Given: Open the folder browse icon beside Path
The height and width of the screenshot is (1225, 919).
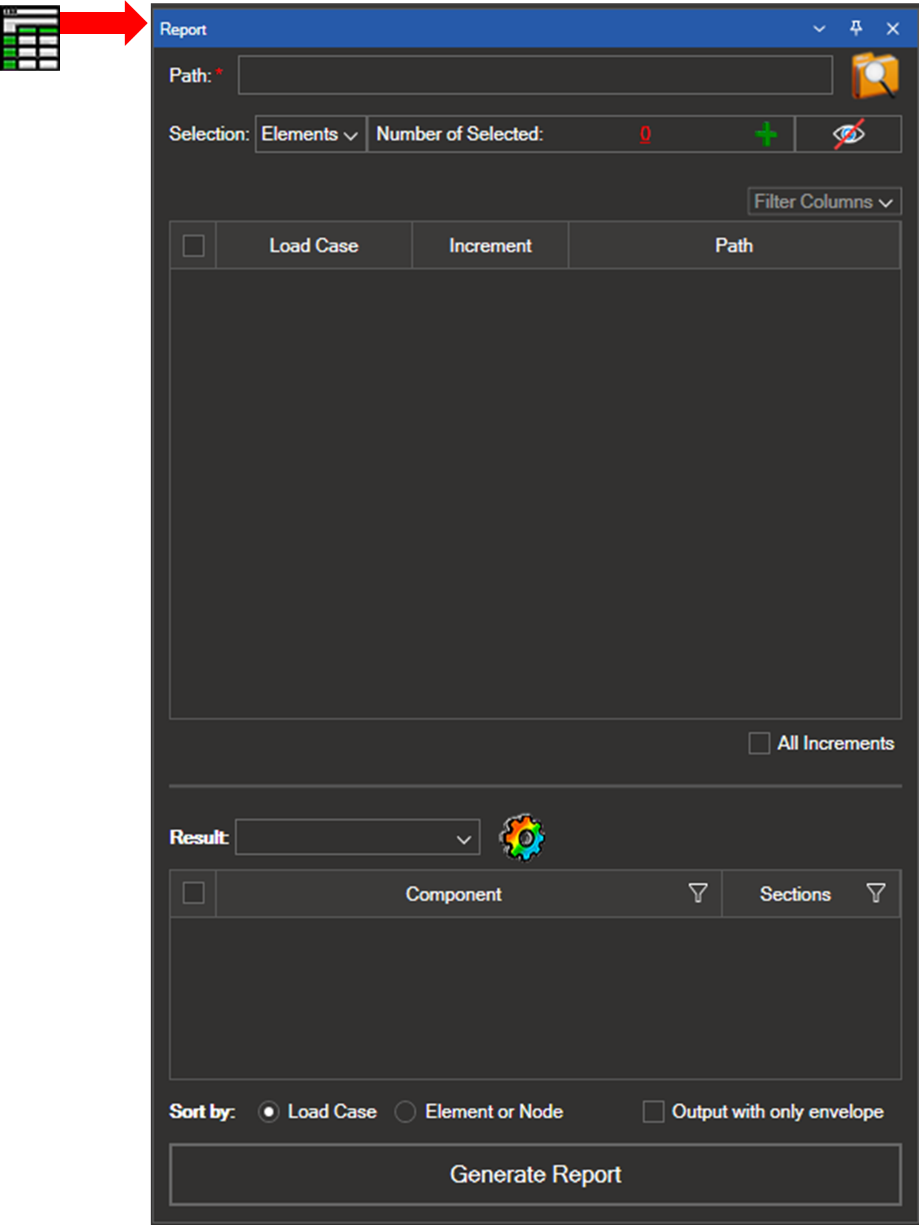Looking at the screenshot, I should (874, 76).
